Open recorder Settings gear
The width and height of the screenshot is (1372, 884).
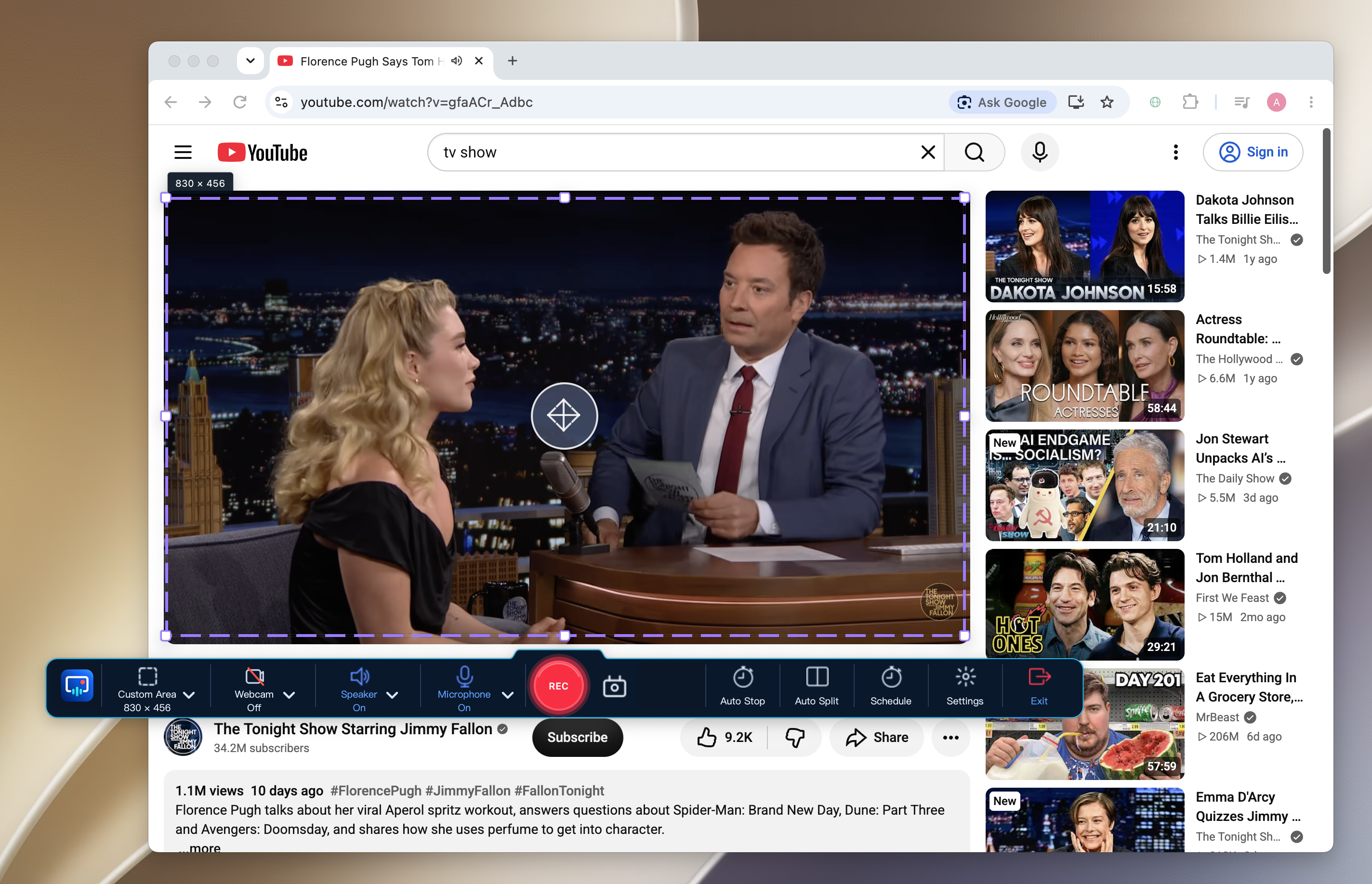click(x=965, y=687)
